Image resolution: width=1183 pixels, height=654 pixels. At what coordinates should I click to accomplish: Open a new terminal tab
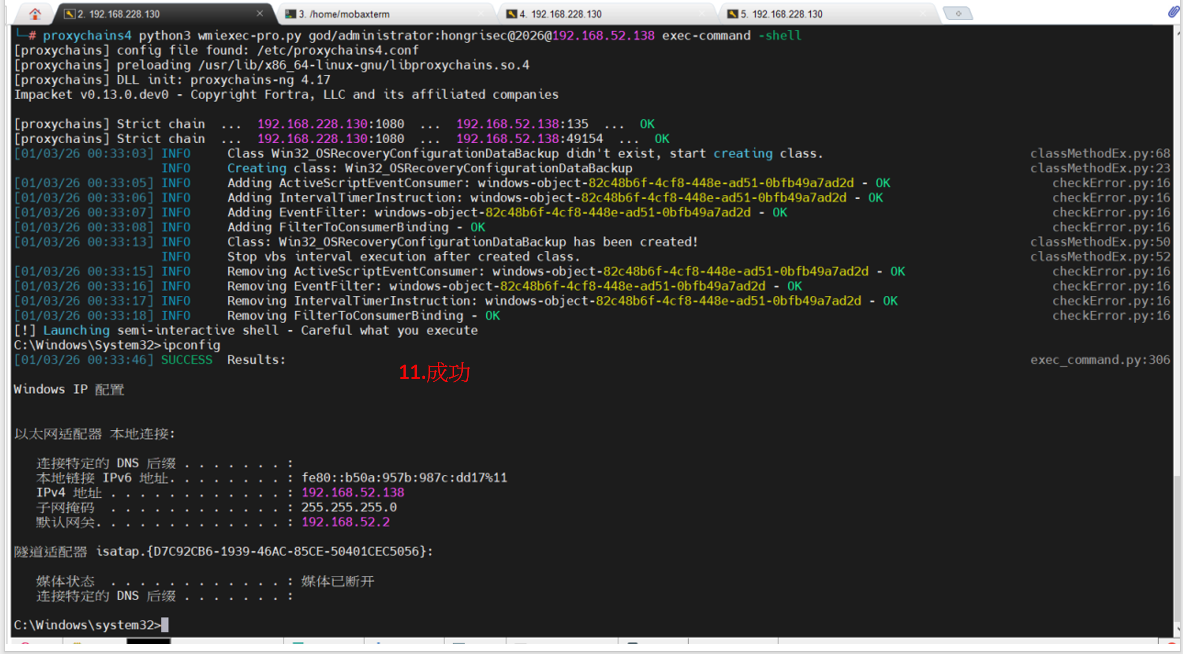coord(958,14)
